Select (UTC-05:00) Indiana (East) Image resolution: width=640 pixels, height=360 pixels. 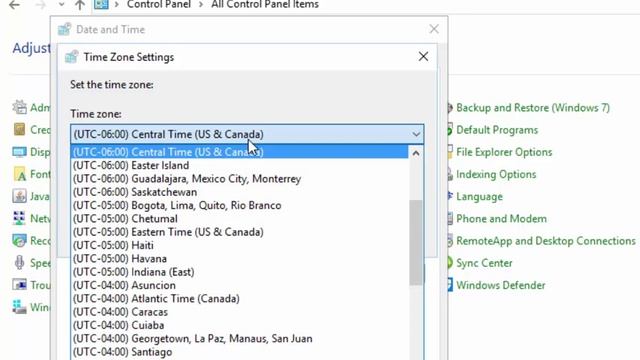coord(240,272)
